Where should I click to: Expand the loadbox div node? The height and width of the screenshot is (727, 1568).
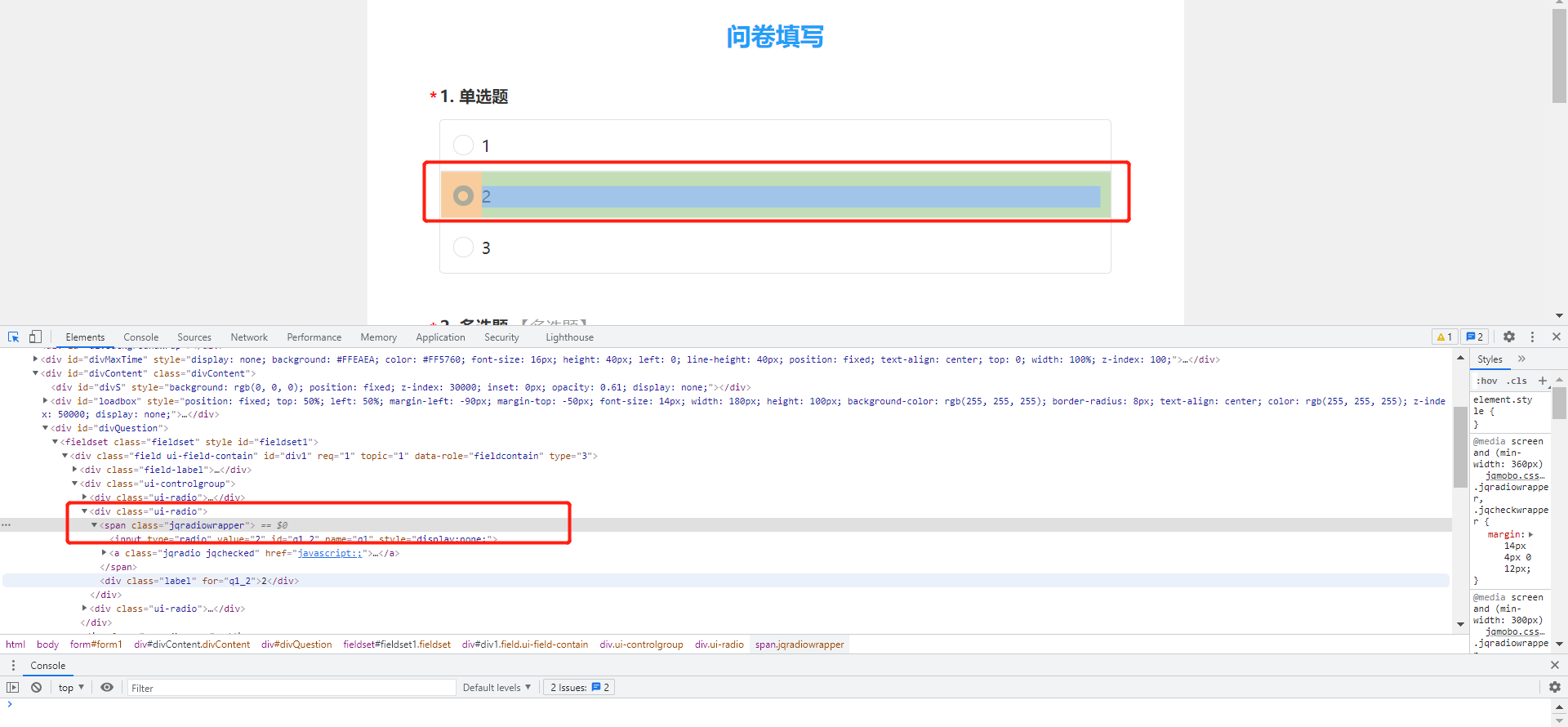click(x=45, y=400)
